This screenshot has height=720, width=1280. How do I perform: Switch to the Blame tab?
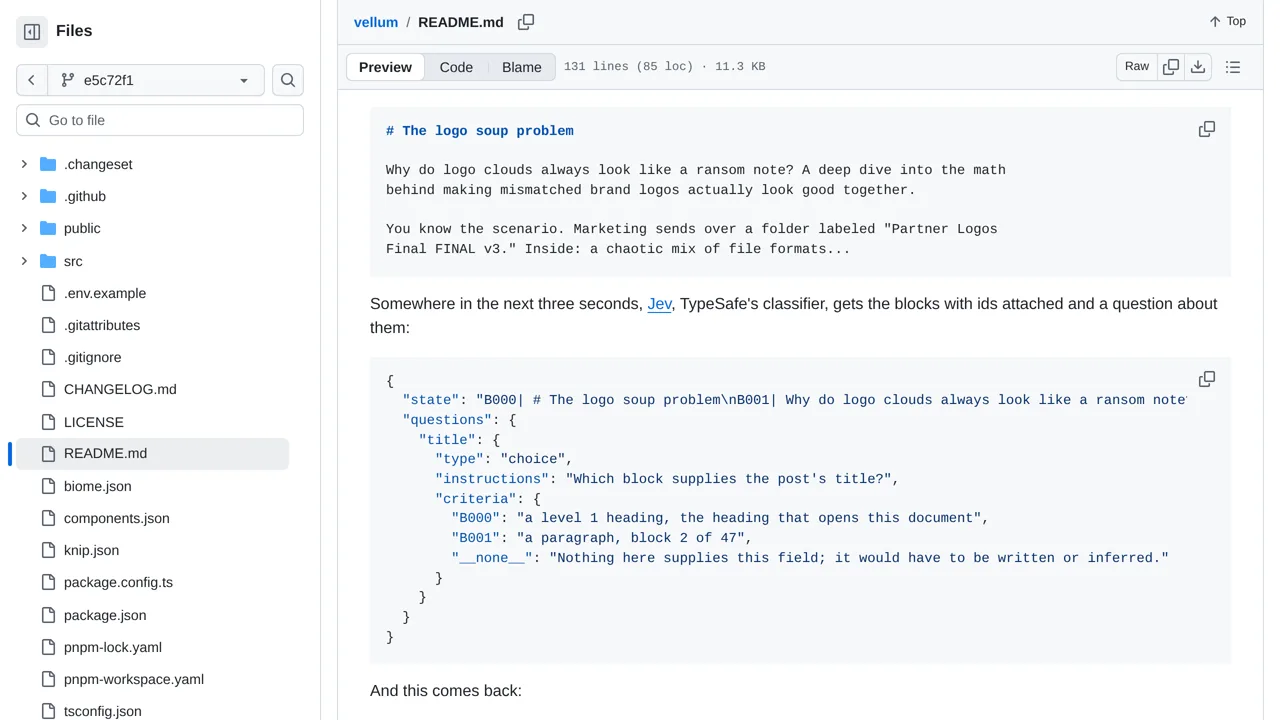522,67
